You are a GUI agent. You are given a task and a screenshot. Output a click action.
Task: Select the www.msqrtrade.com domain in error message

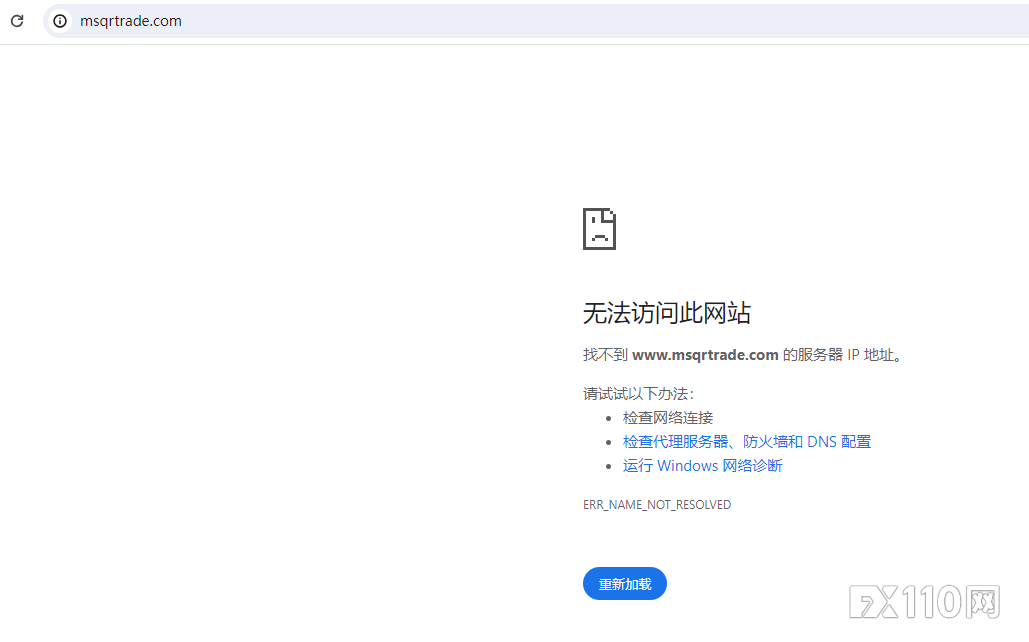705,355
